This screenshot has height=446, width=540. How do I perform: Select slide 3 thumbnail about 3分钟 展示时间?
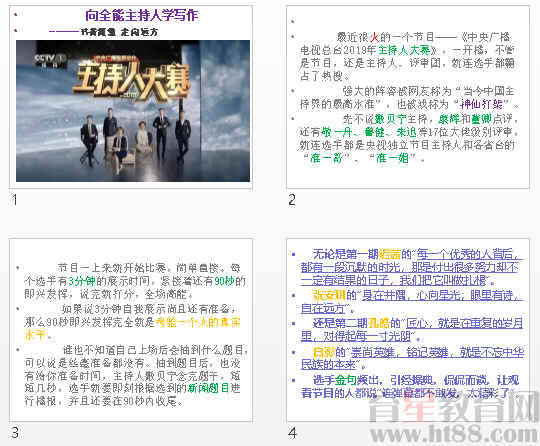point(131,330)
